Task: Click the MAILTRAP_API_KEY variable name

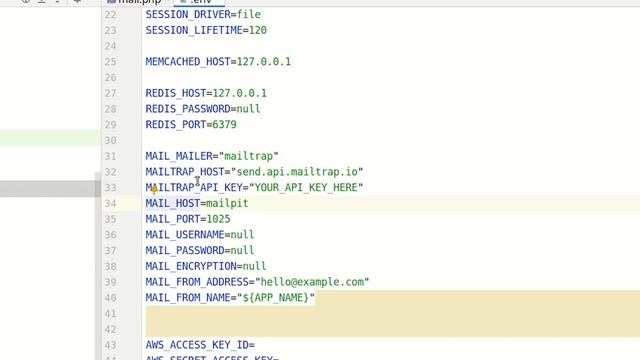Action: click(x=194, y=187)
